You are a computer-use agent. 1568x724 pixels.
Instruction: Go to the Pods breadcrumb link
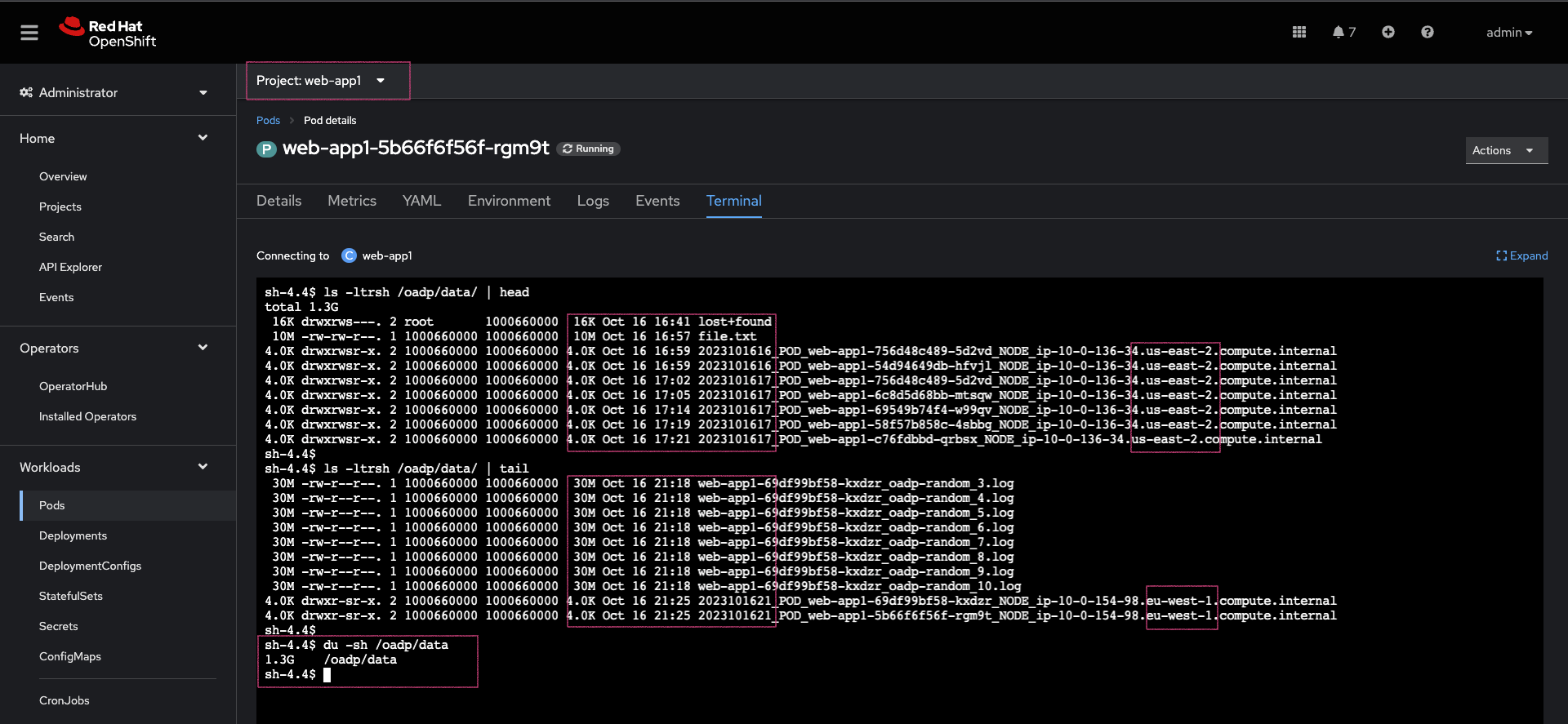[268, 120]
